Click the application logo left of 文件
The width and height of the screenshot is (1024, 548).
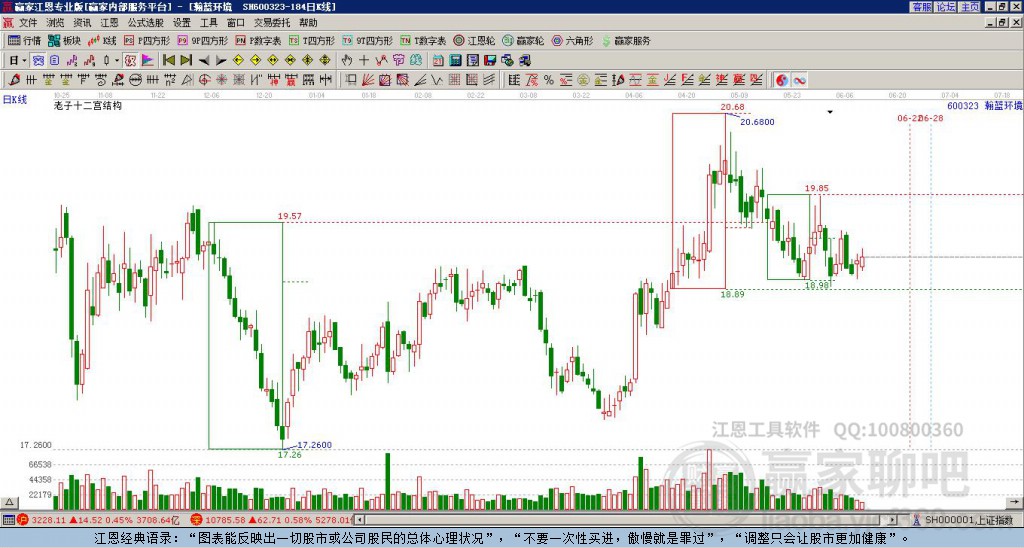(8, 23)
